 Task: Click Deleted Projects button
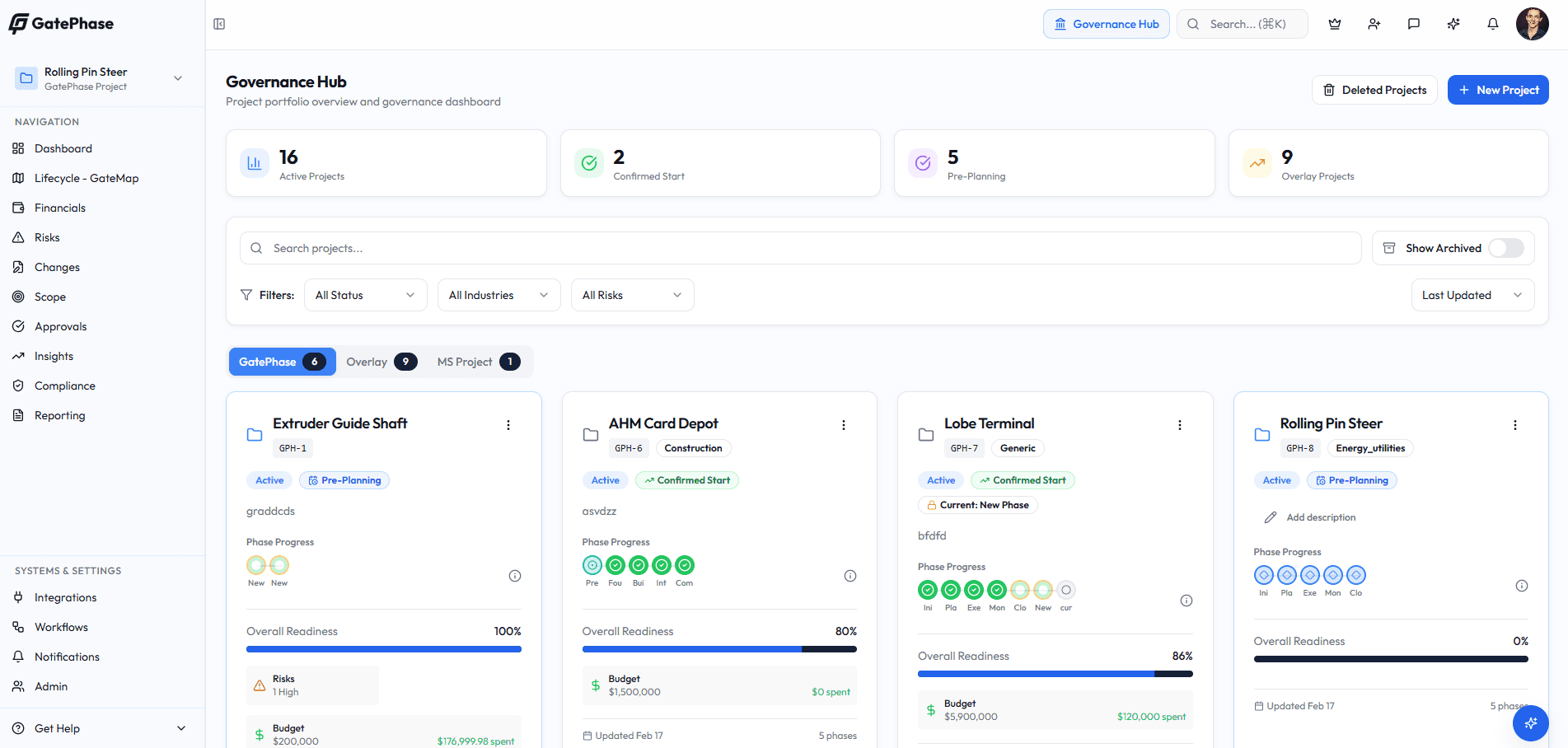tap(1374, 90)
